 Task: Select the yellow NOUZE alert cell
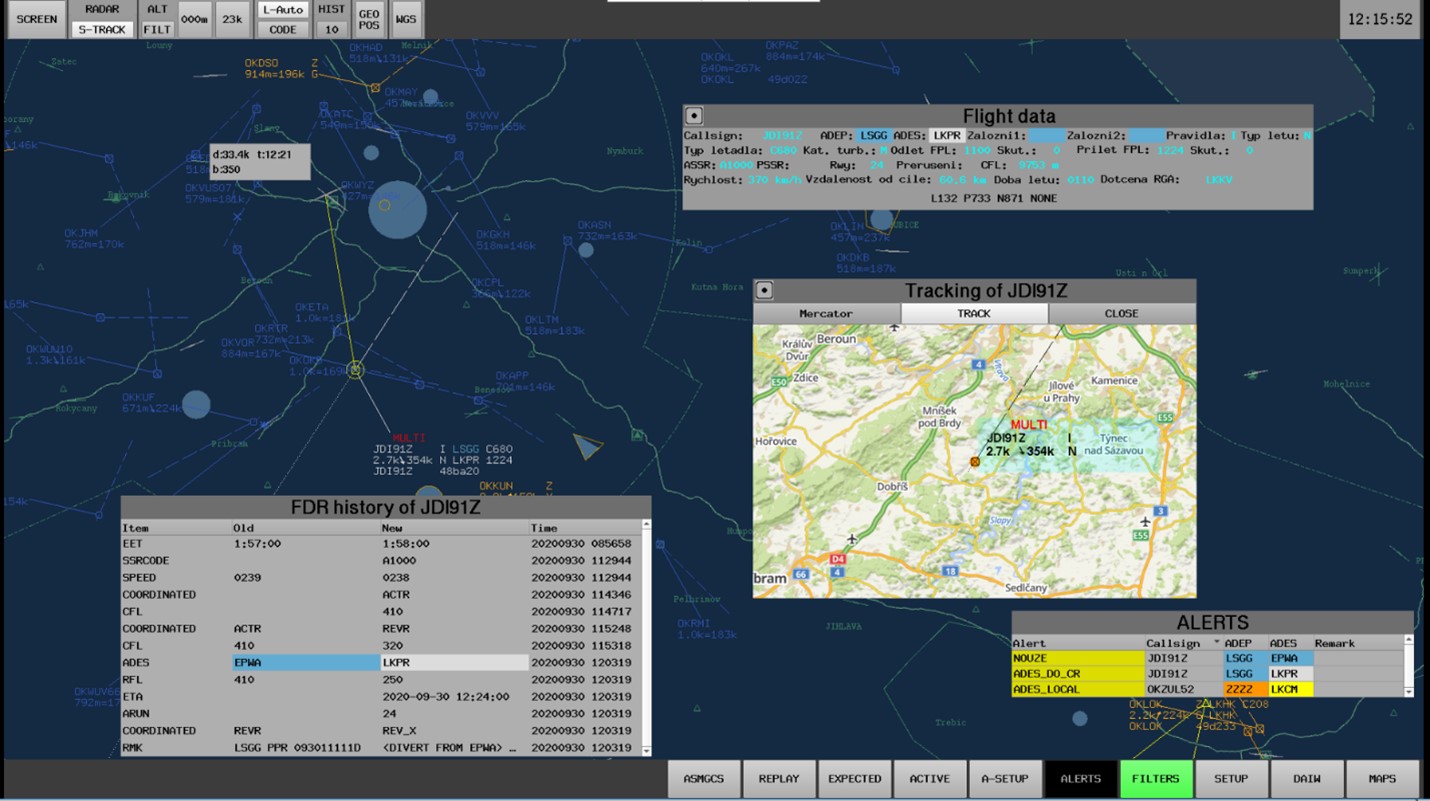point(1078,659)
